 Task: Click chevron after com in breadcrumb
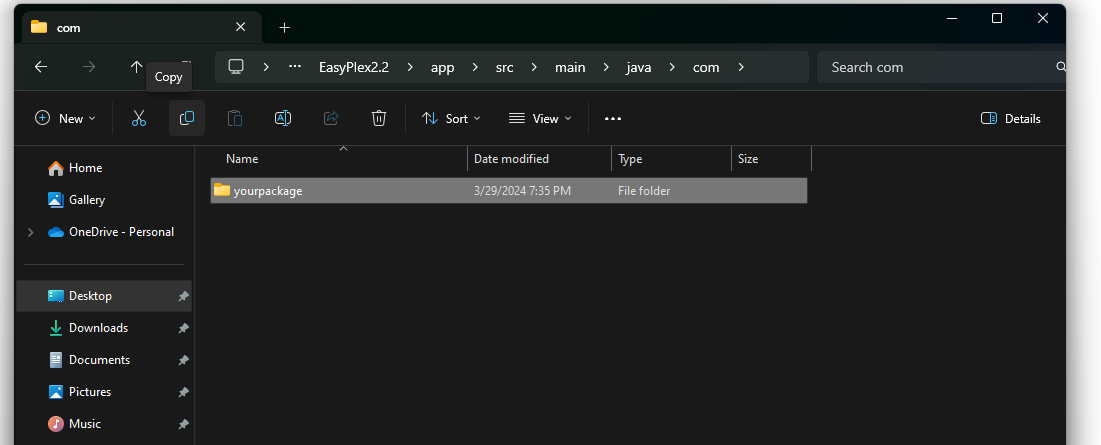coord(741,67)
